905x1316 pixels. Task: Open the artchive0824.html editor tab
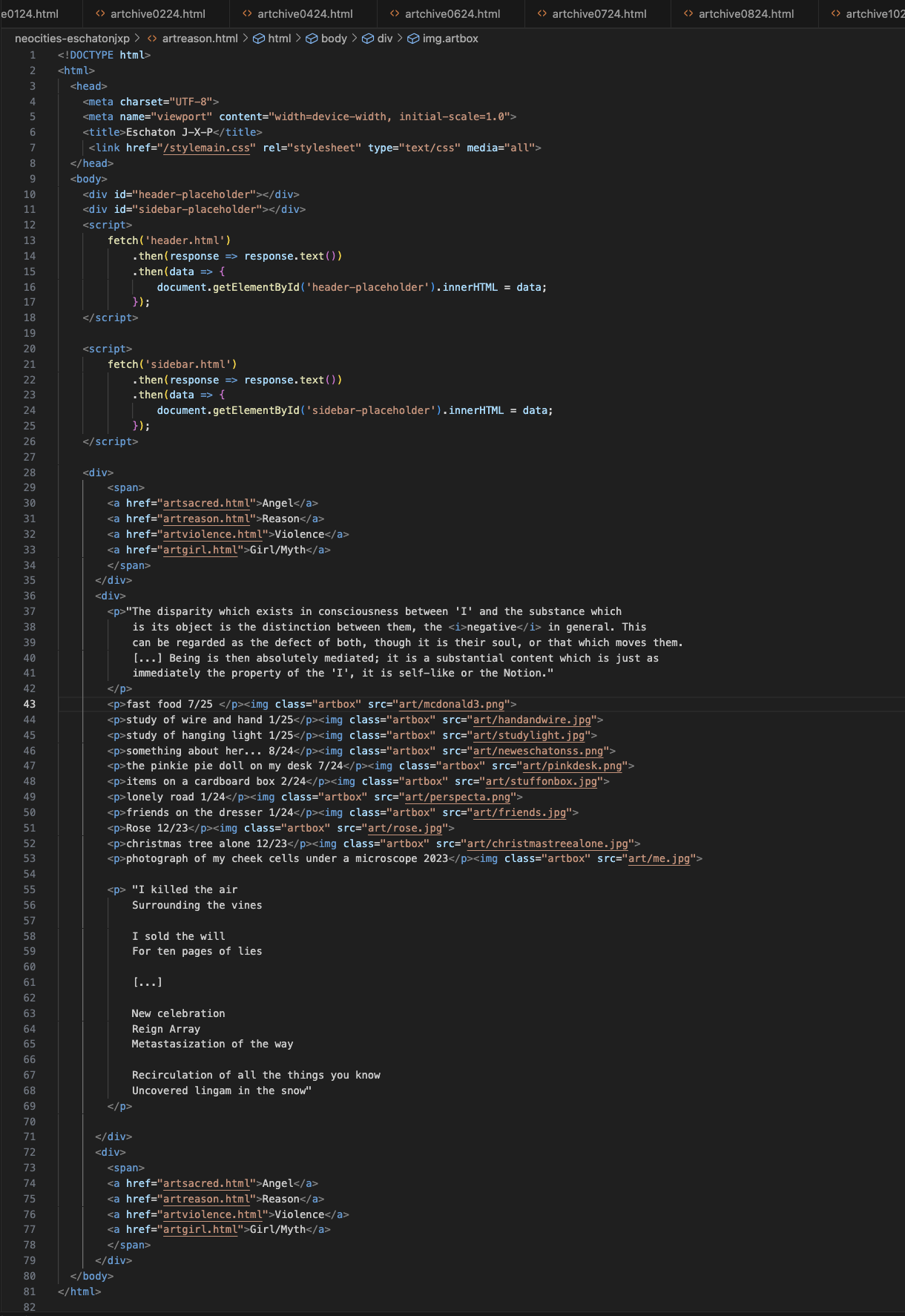746,14
